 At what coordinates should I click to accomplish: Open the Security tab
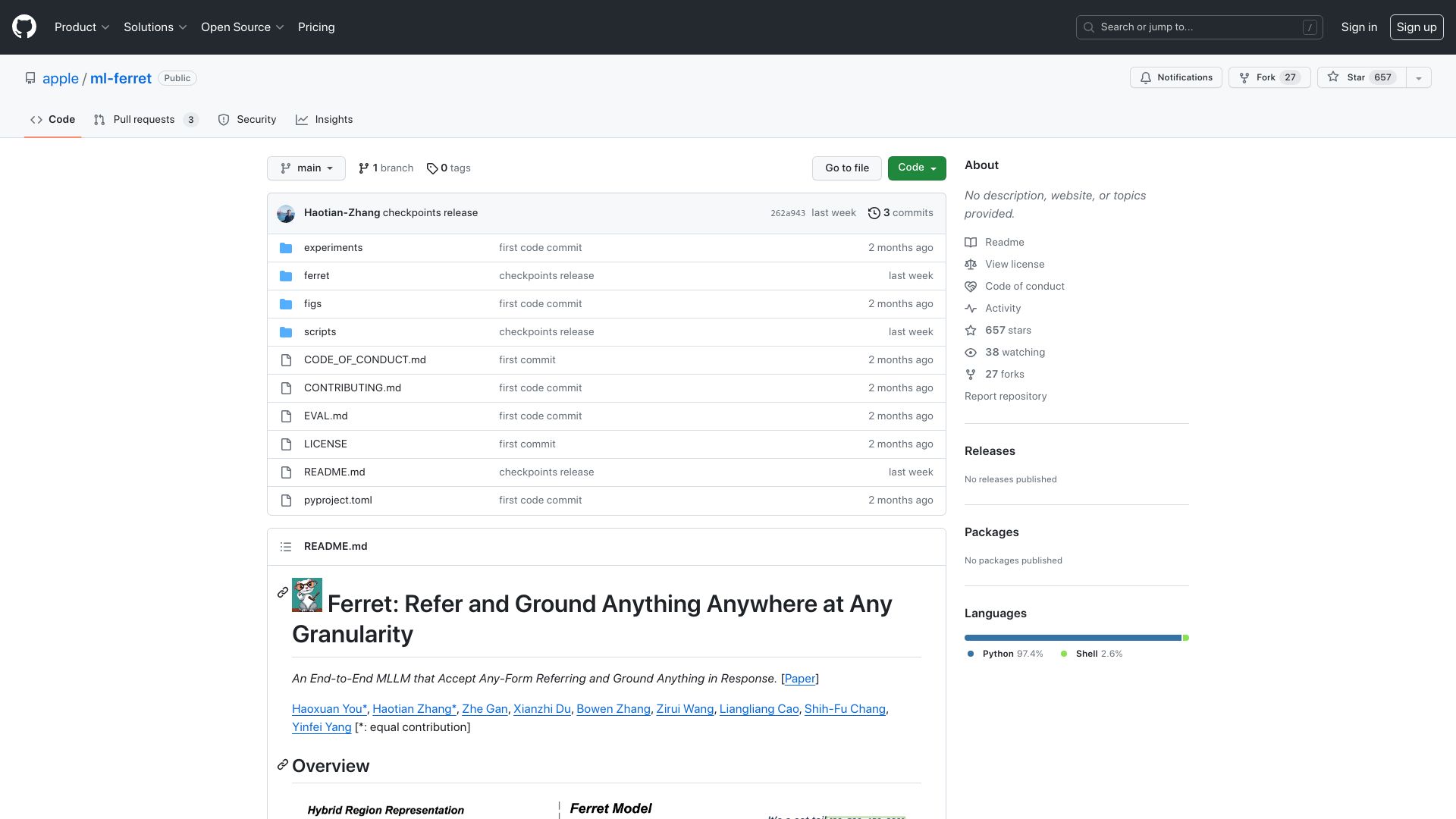(247, 120)
